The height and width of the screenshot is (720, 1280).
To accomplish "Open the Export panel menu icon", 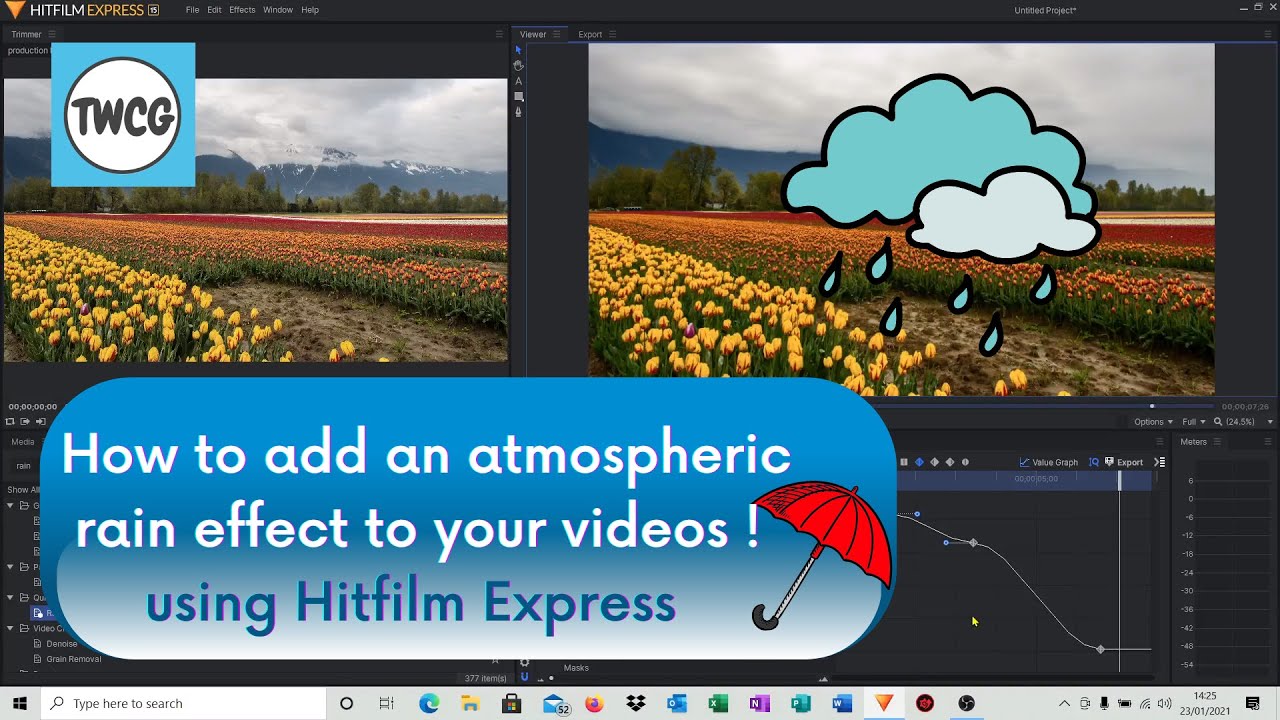I will [x=612, y=34].
